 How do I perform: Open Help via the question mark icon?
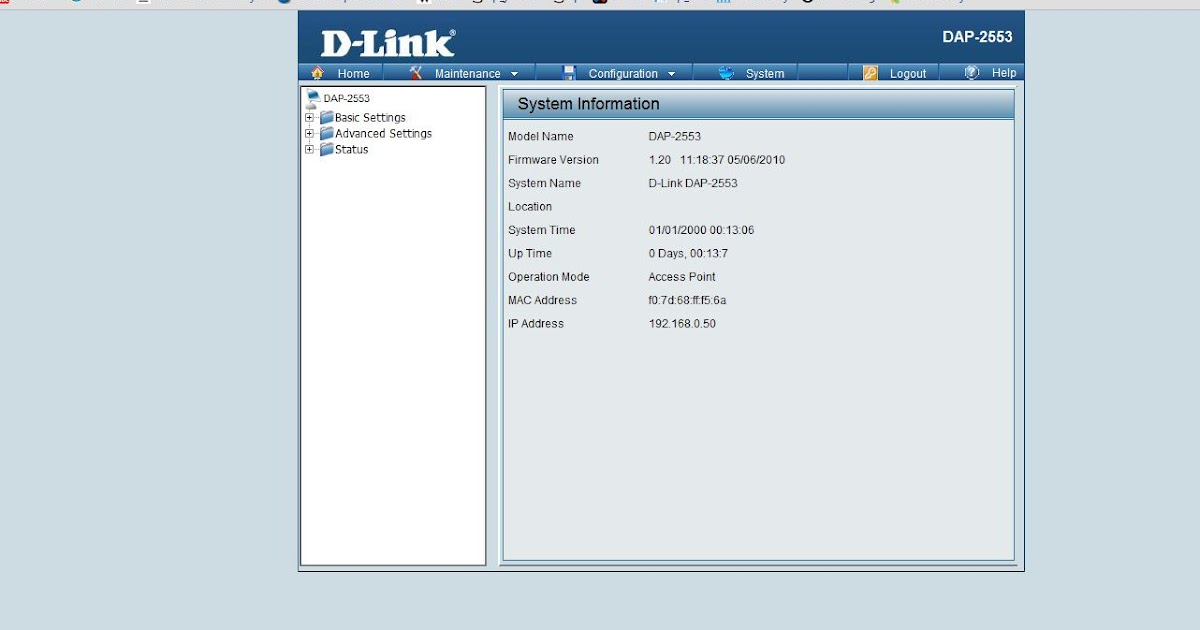[969, 72]
